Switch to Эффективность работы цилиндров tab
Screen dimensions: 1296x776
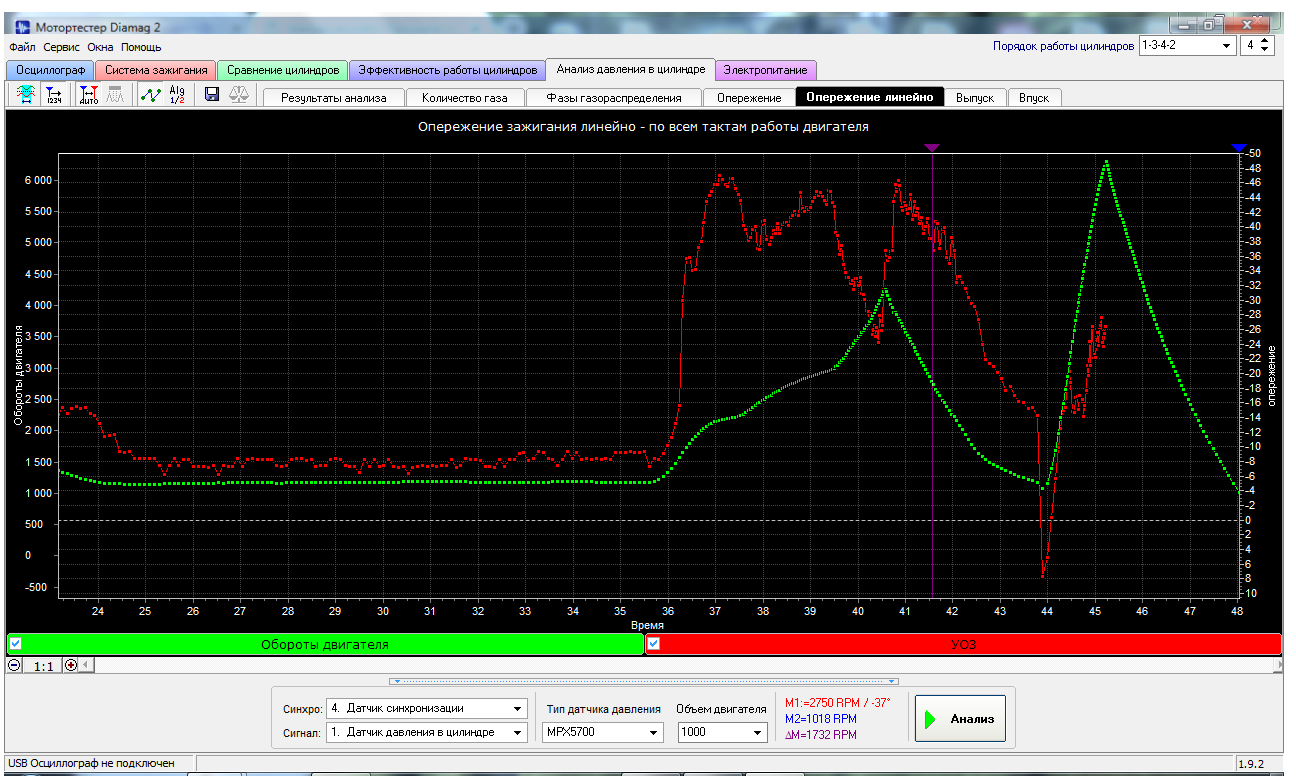448,70
